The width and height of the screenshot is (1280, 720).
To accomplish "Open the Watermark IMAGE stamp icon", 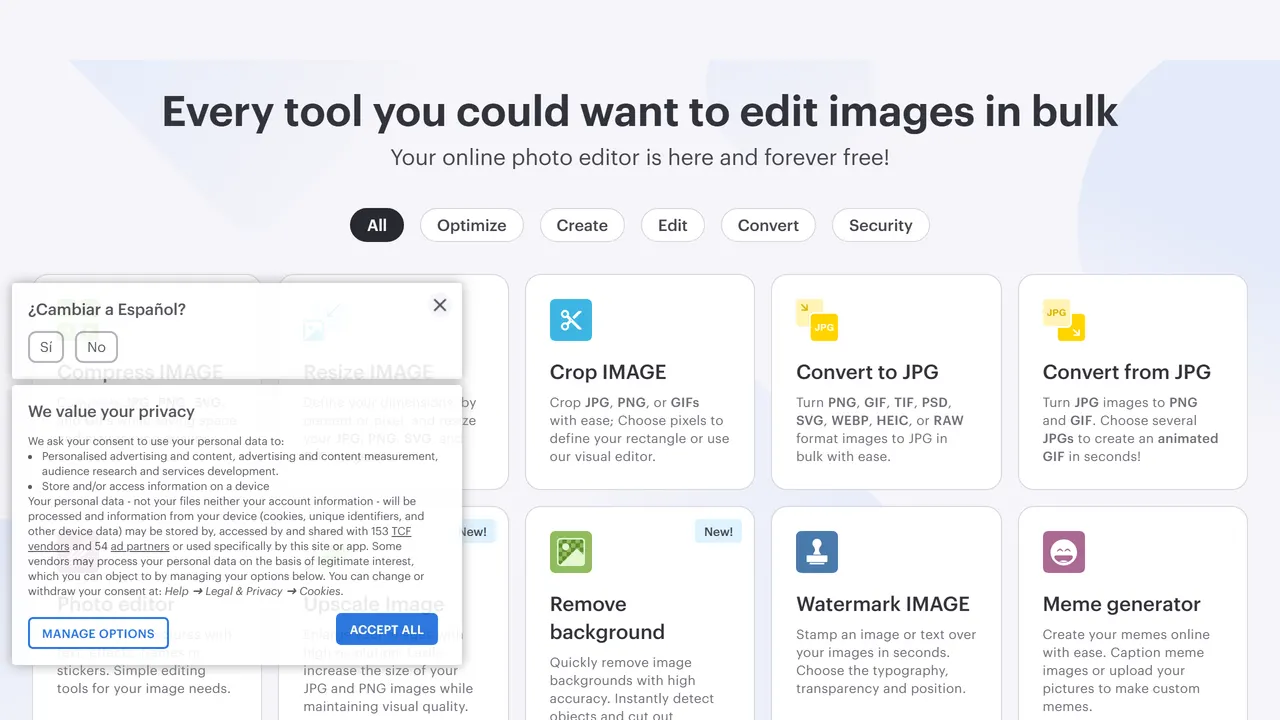I will [817, 552].
